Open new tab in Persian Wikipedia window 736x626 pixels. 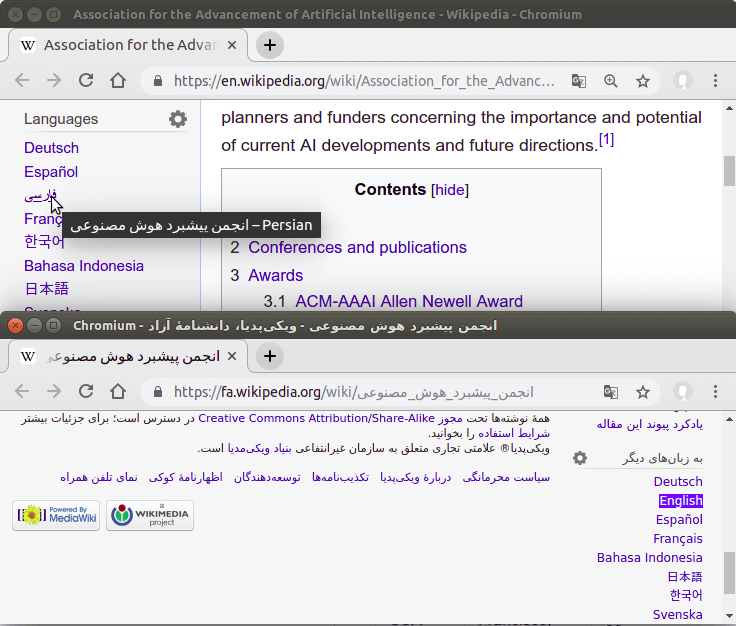269,356
